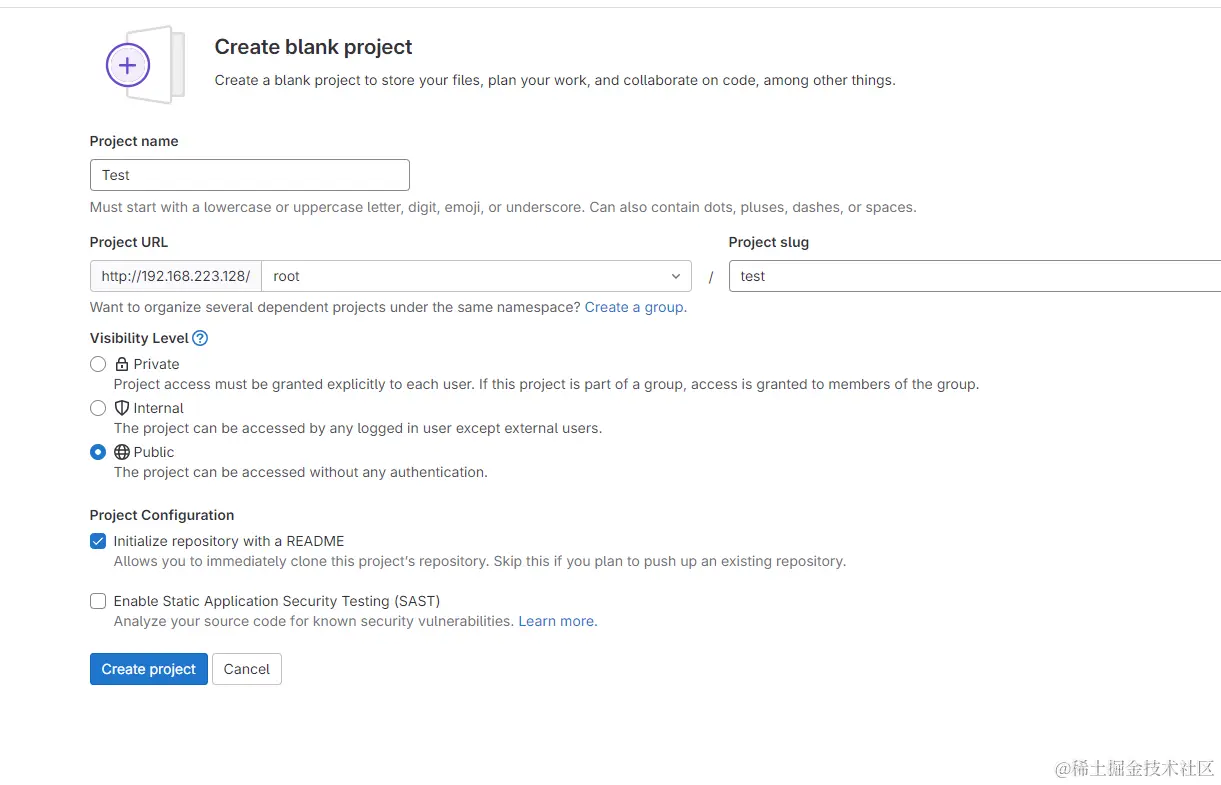Enable Static Application Security Testing checkbox
The height and width of the screenshot is (785, 1221).
click(98, 601)
